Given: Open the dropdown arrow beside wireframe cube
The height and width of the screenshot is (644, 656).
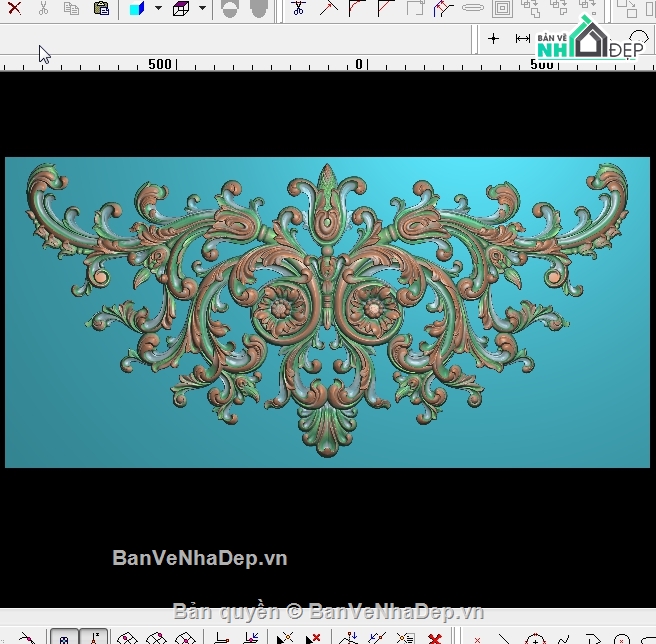Looking at the screenshot, I should [x=202, y=9].
